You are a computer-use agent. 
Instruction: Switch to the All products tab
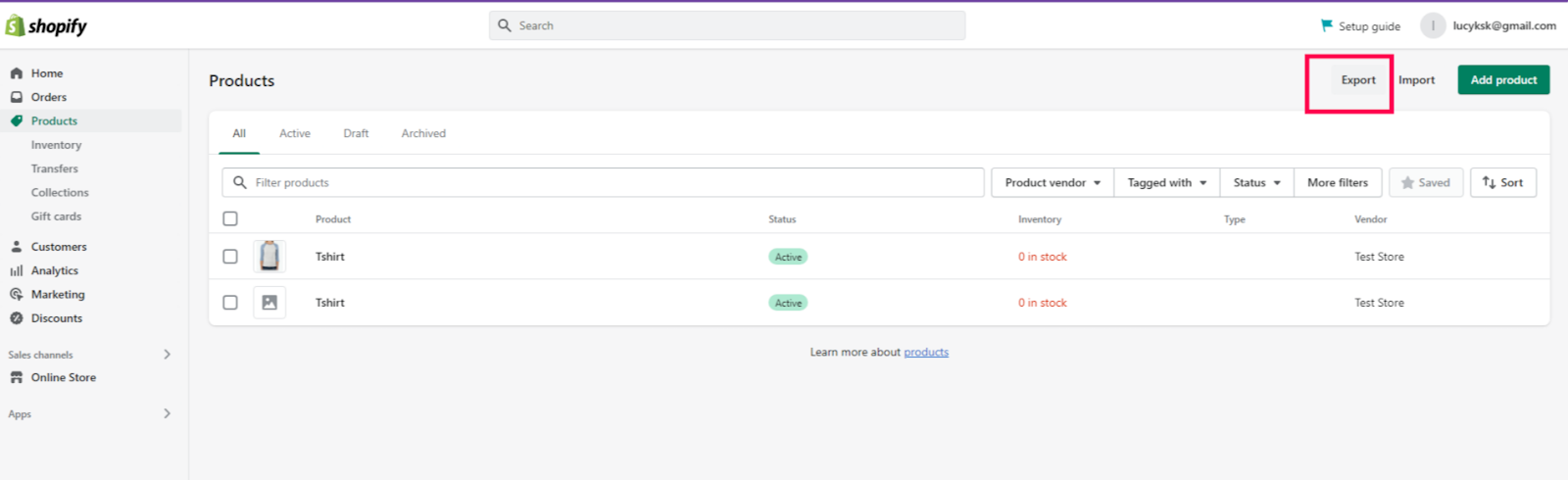239,134
